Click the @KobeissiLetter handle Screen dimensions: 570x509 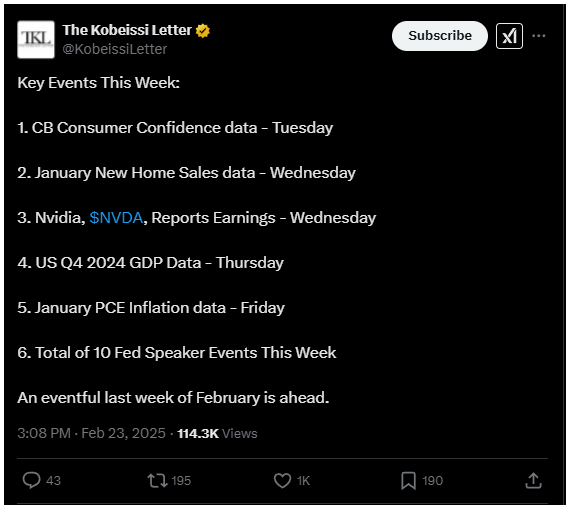point(115,49)
